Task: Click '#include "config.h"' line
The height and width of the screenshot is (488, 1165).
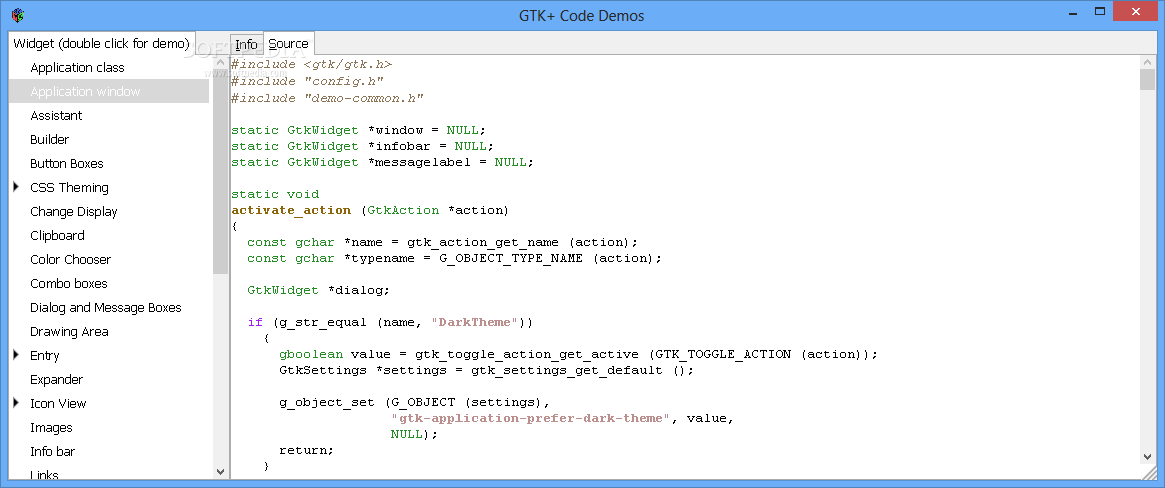Action: pos(308,82)
